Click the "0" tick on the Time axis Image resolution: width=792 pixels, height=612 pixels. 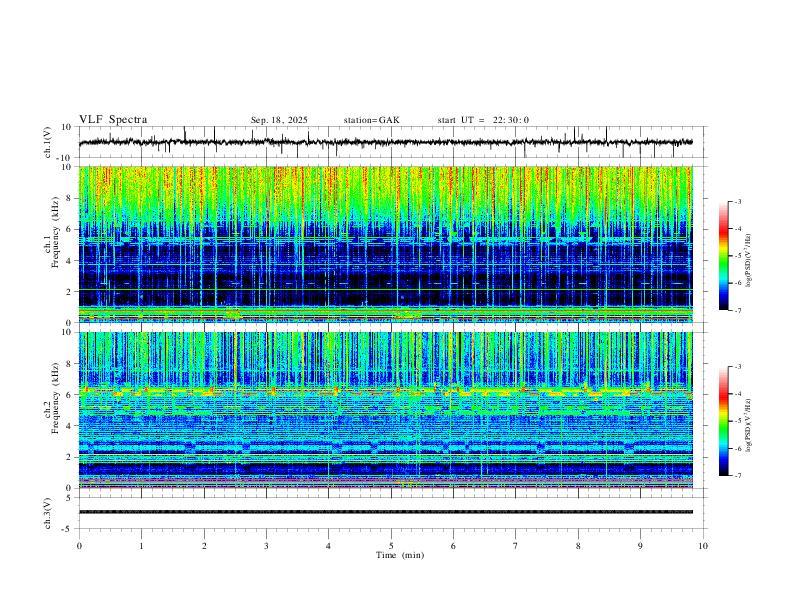(79, 546)
